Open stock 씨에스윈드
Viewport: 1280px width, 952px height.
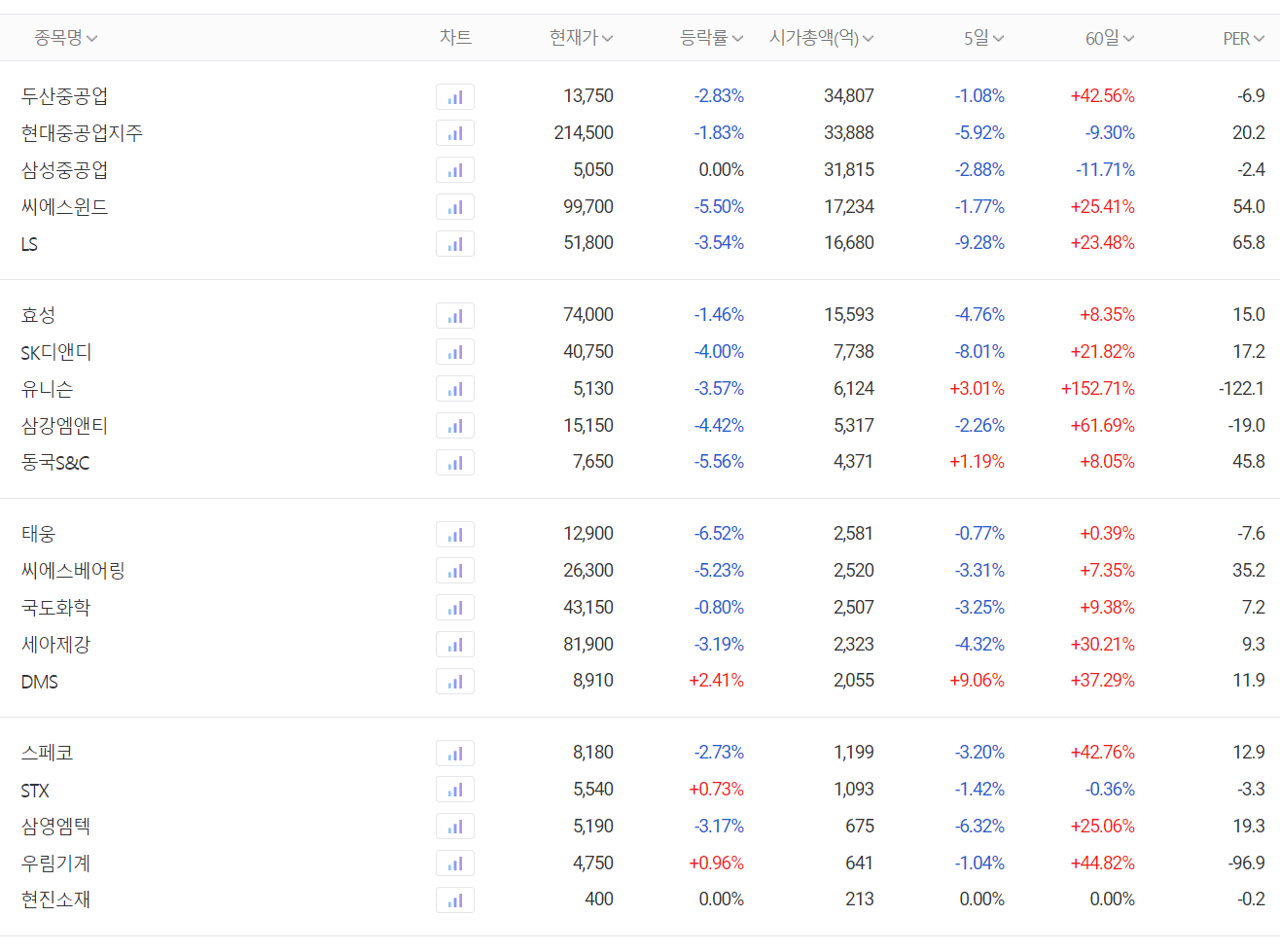point(65,207)
